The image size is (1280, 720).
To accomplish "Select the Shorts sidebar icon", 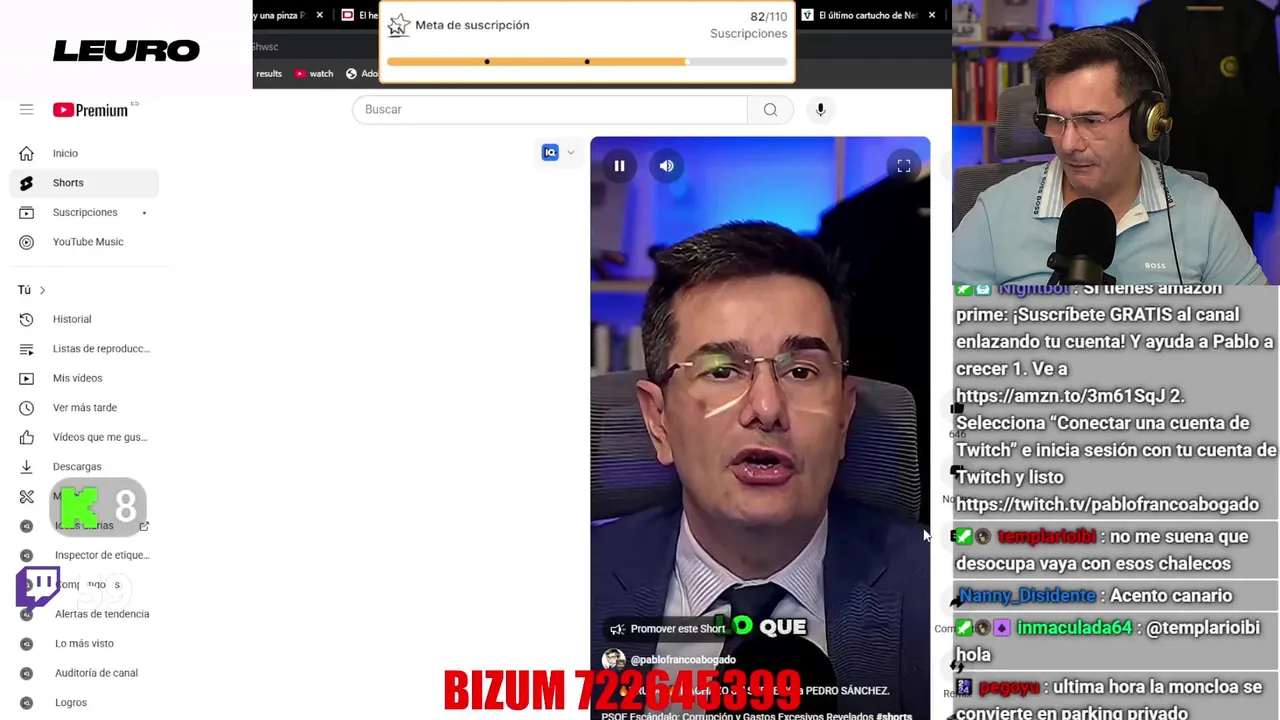I will (26, 183).
